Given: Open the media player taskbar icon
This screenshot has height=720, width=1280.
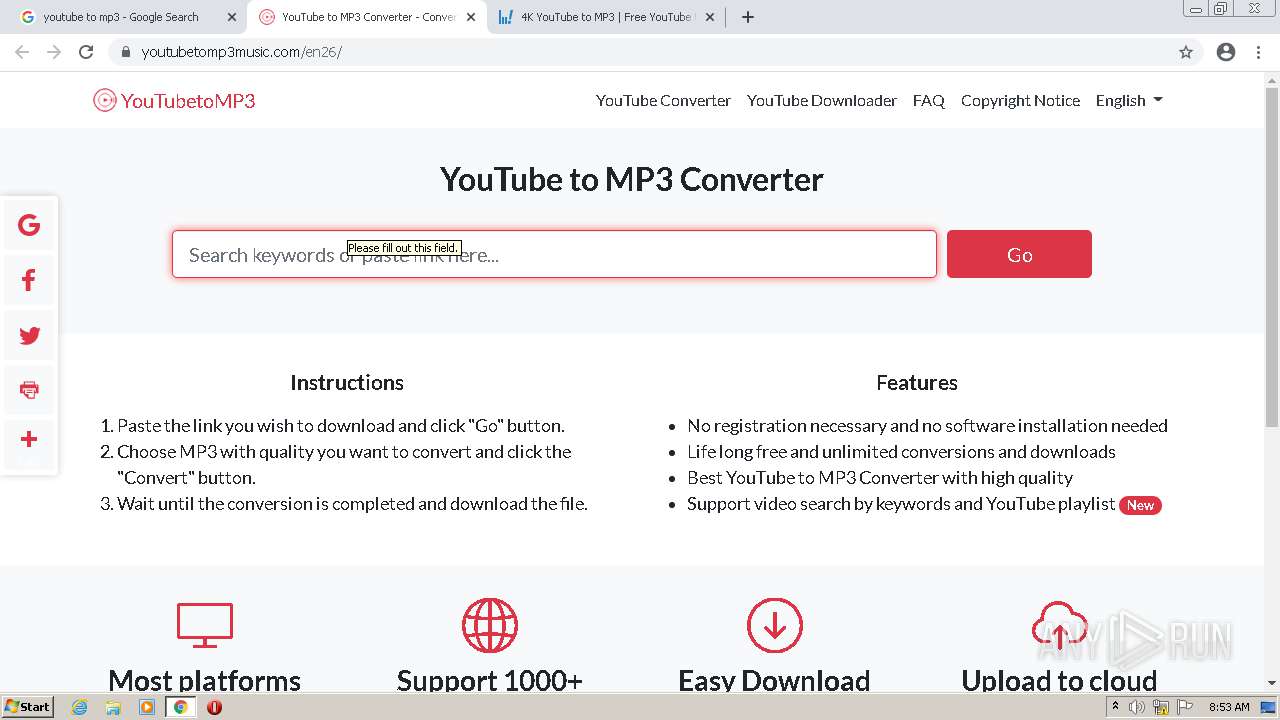Looking at the screenshot, I should point(147,707).
